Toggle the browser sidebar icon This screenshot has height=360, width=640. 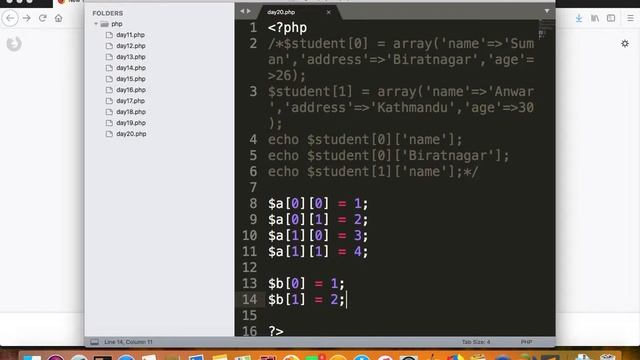(611, 18)
